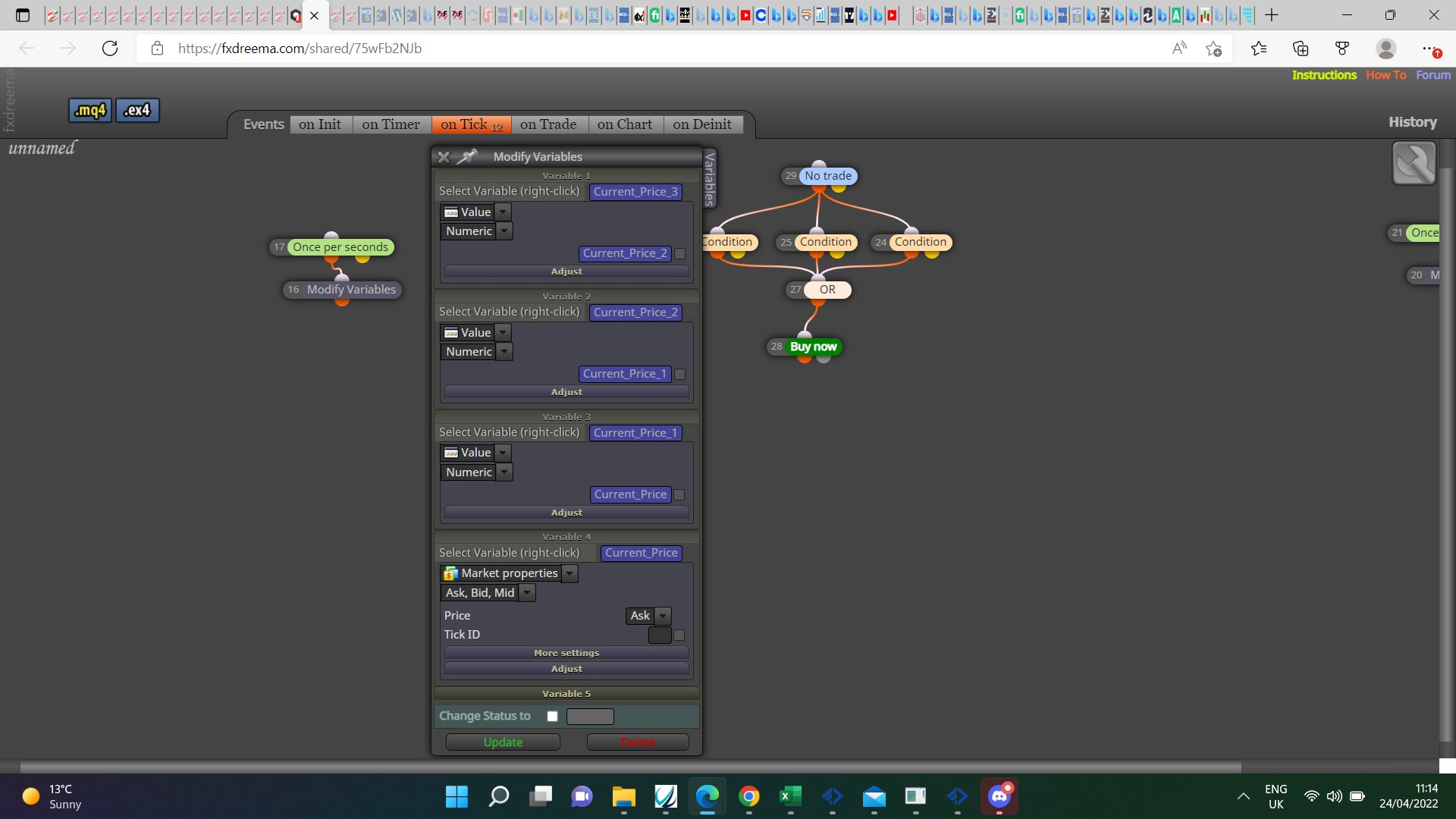This screenshot has height=819, width=1456.
Task: Select the Buy now block
Action: [813, 347]
